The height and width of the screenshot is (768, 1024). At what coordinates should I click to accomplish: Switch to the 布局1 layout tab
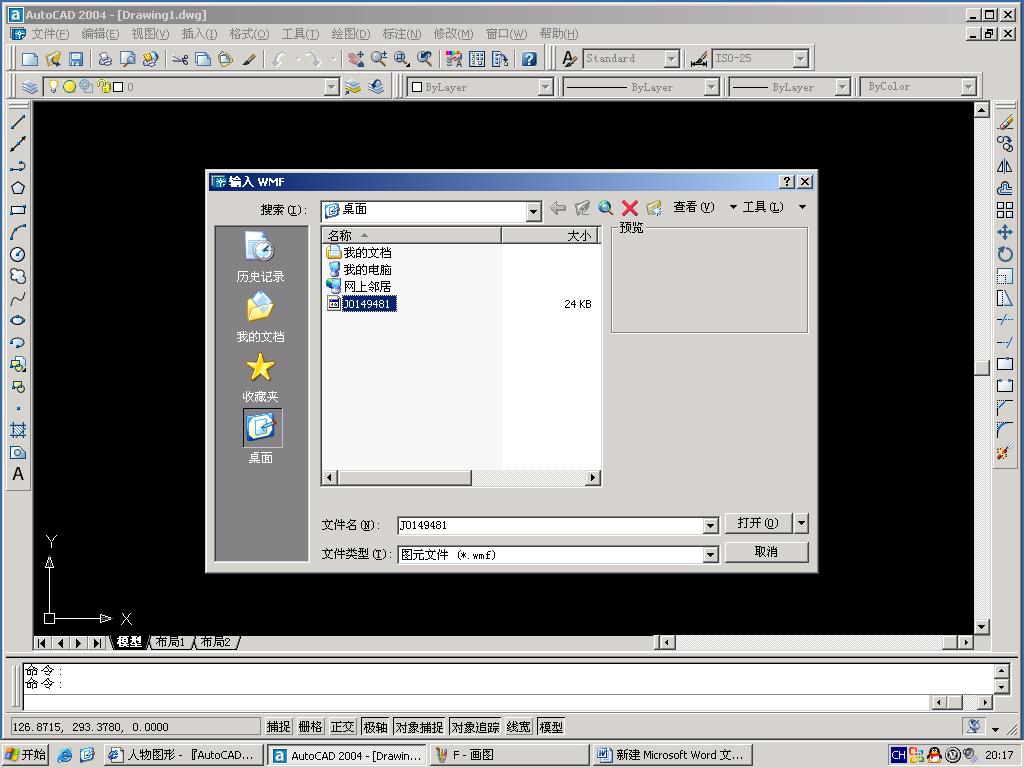[x=170, y=642]
